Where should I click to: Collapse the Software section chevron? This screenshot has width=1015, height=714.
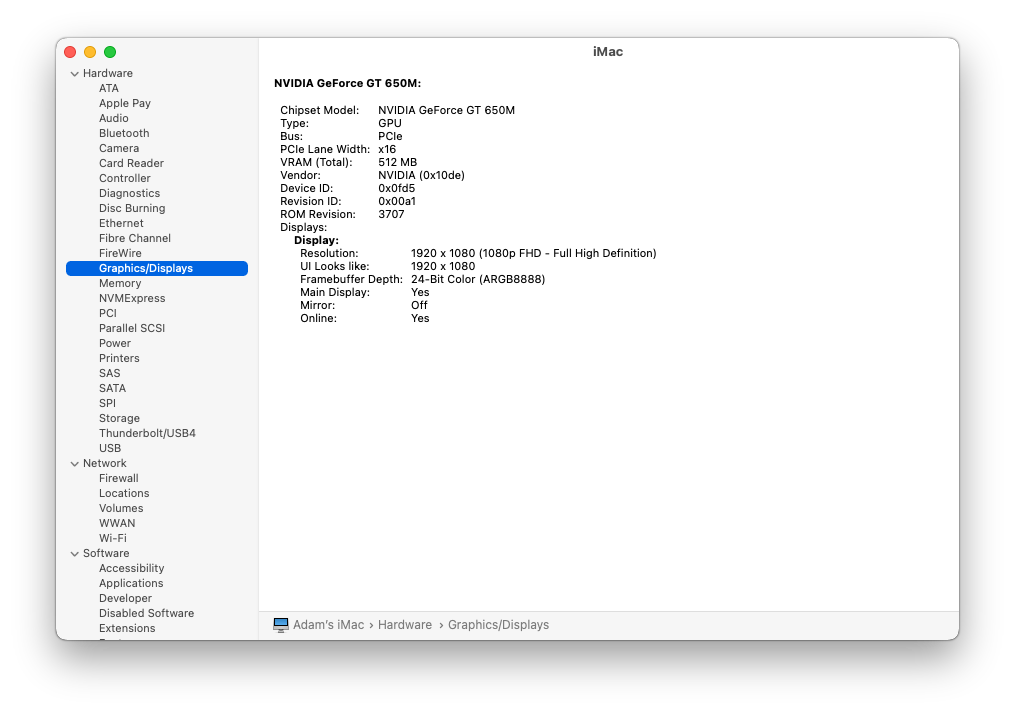click(74, 554)
